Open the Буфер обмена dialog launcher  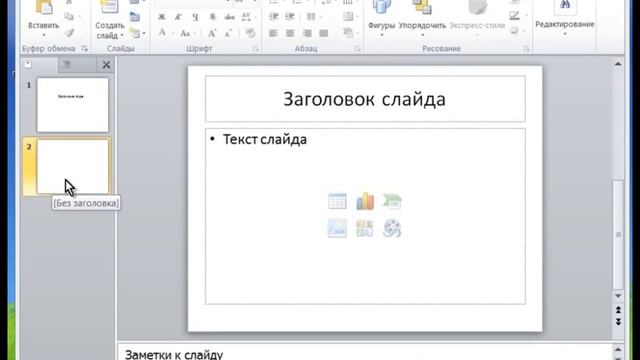[x=85, y=49]
